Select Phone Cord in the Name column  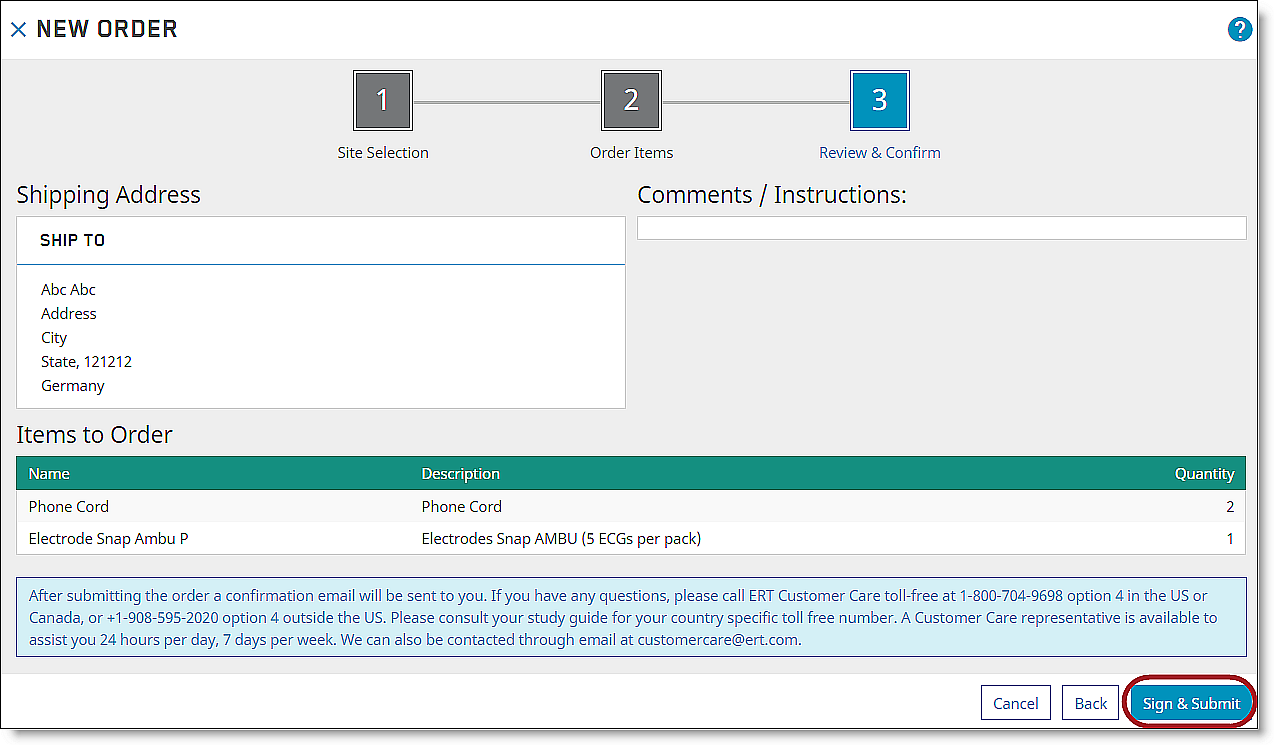coord(69,507)
